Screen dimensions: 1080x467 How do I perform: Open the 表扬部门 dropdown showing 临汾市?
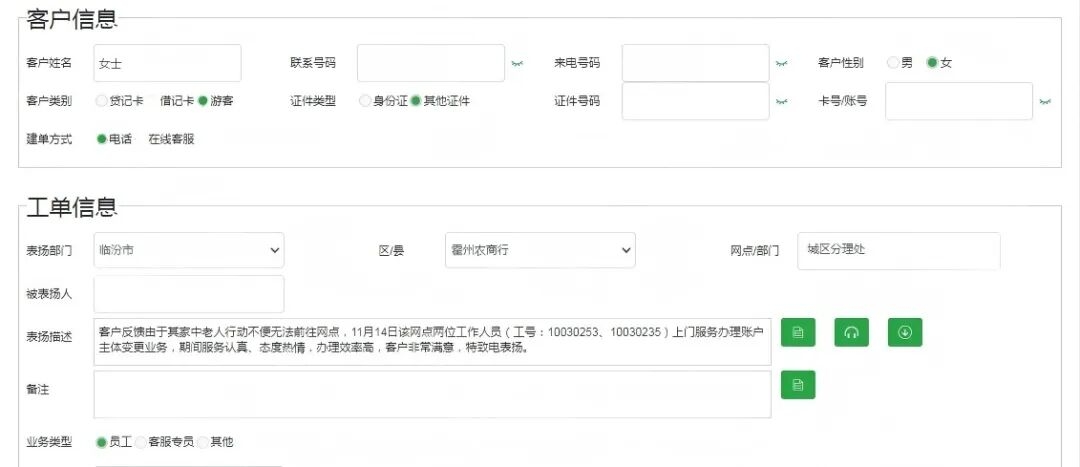point(189,250)
